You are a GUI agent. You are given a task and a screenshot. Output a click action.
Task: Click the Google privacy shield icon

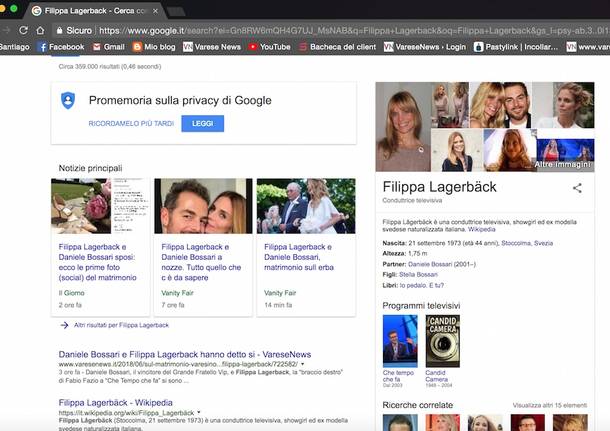tap(68, 100)
